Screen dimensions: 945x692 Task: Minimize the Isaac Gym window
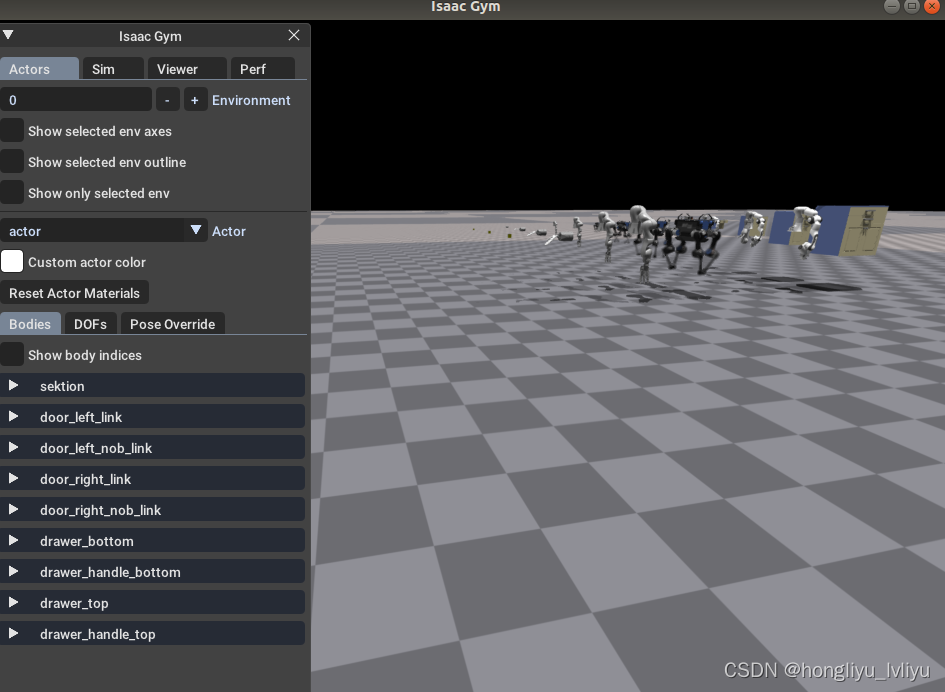pyautogui.click(x=892, y=6)
